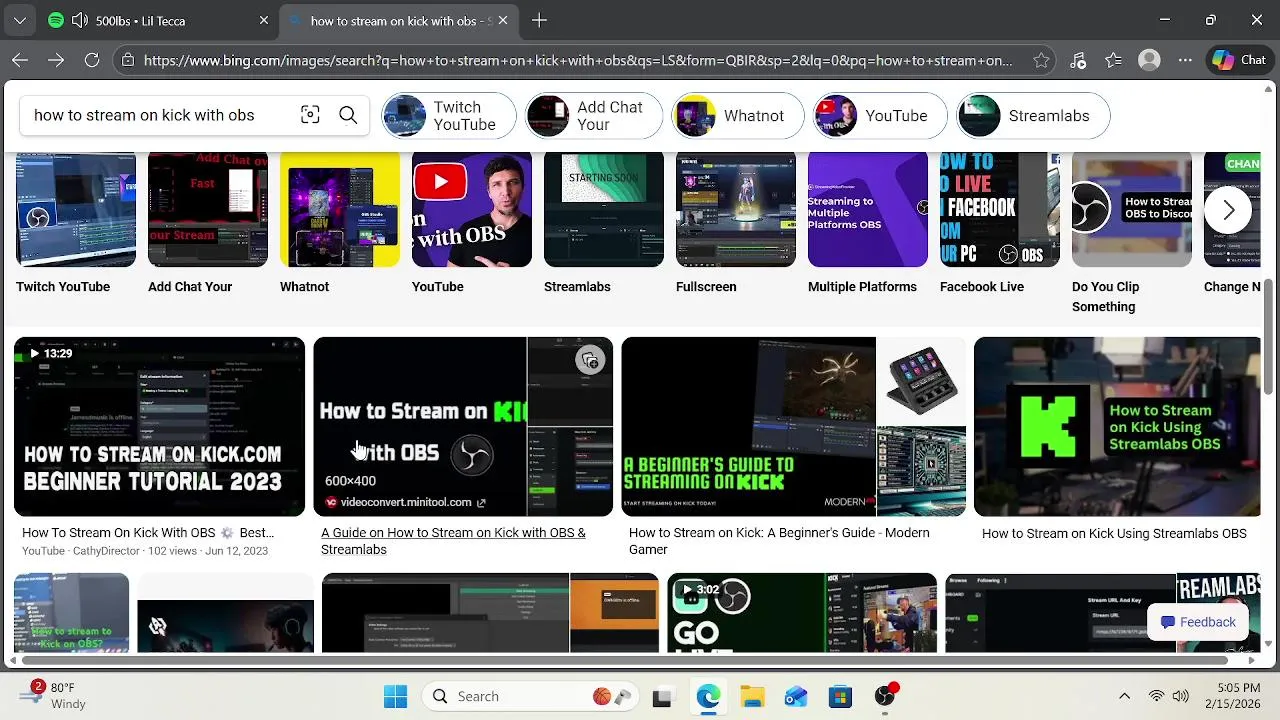Open Task View on the taskbar

pos(662,696)
